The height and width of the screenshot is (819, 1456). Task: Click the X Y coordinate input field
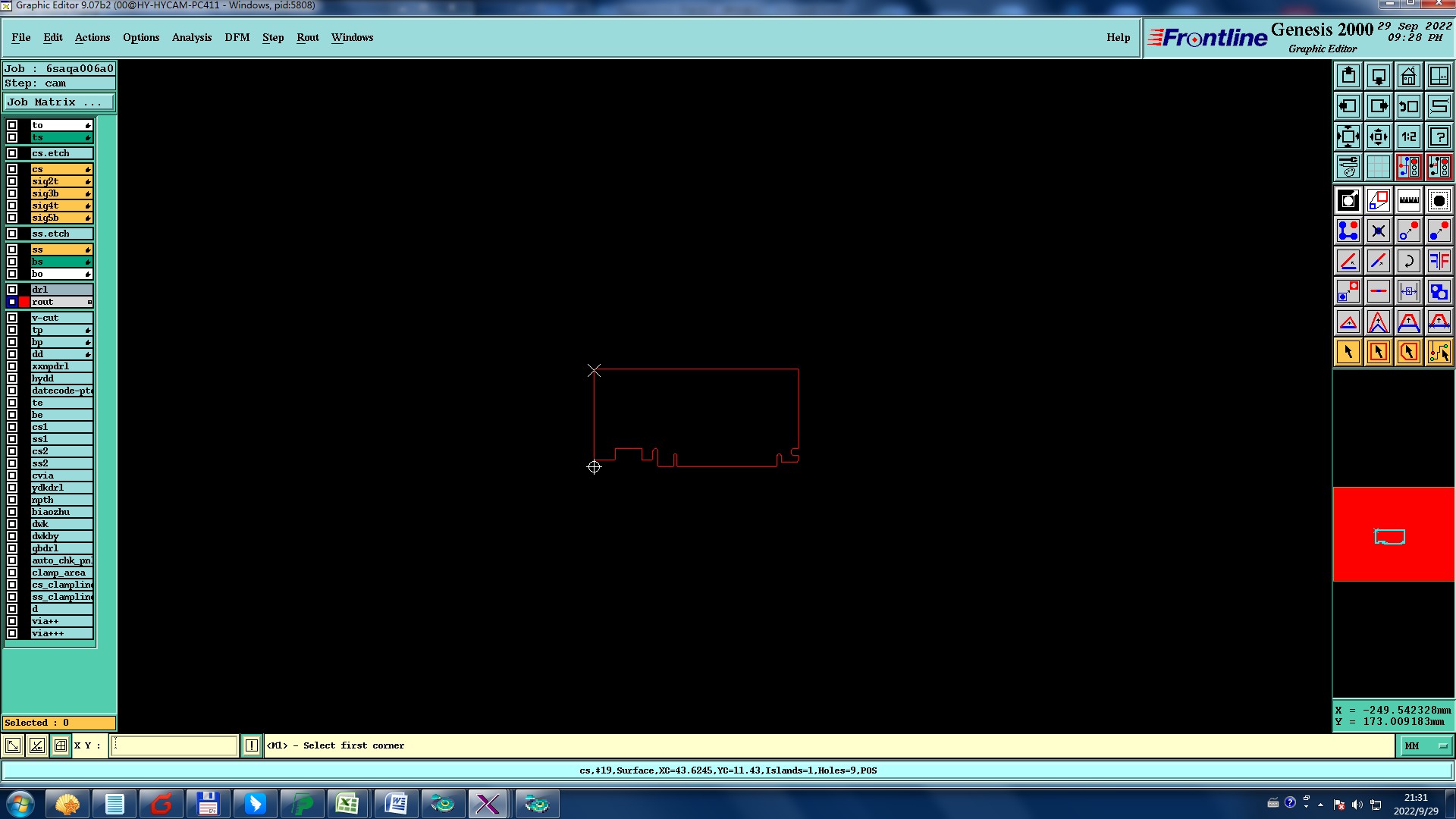(x=174, y=745)
